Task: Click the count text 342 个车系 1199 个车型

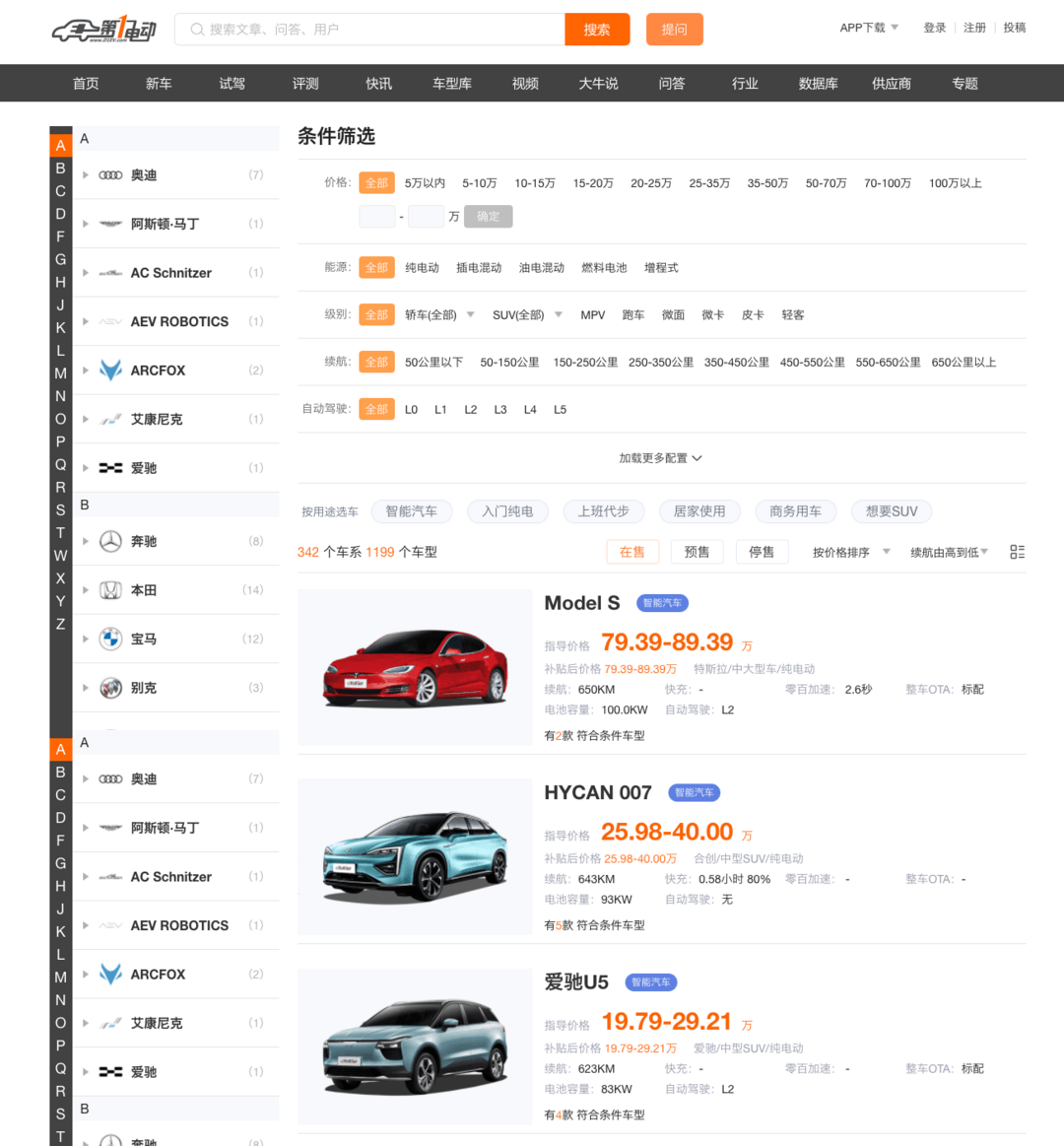Action: (x=366, y=552)
